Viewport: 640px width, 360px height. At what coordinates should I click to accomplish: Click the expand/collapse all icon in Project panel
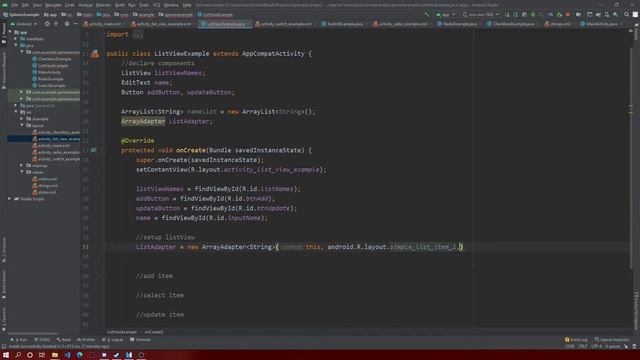tap(56, 24)
